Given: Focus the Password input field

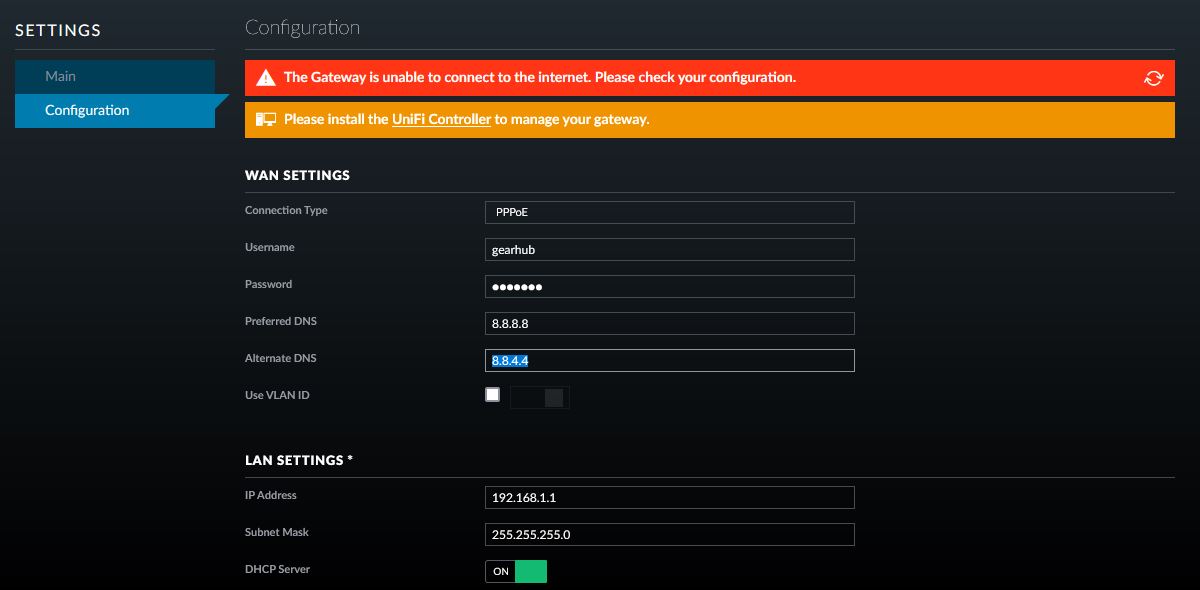Looking at the screenshot, I should (x=669, y=286).
